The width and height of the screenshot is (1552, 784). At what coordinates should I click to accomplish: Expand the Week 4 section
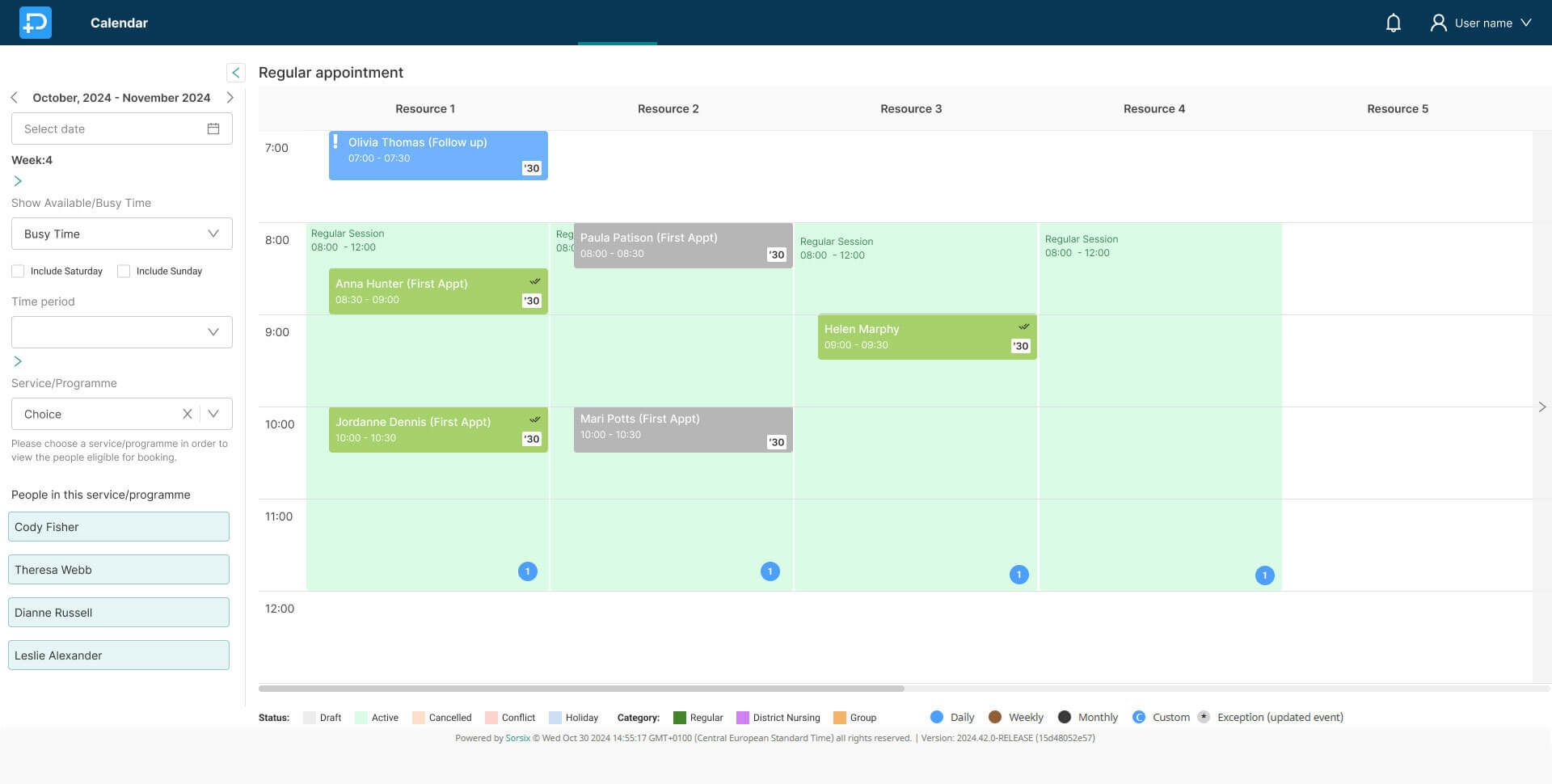[18, 181]
